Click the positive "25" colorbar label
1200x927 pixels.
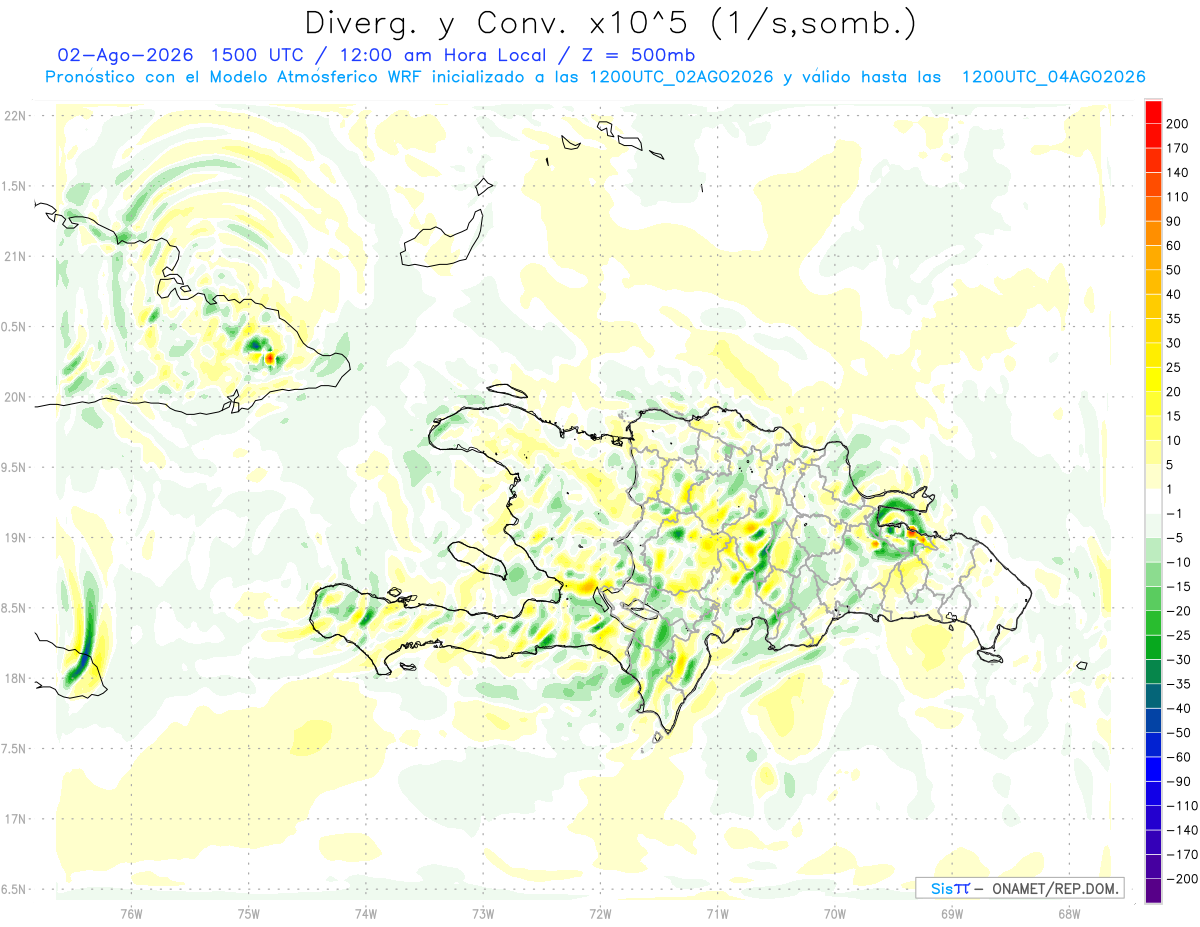pos(1174,368)
